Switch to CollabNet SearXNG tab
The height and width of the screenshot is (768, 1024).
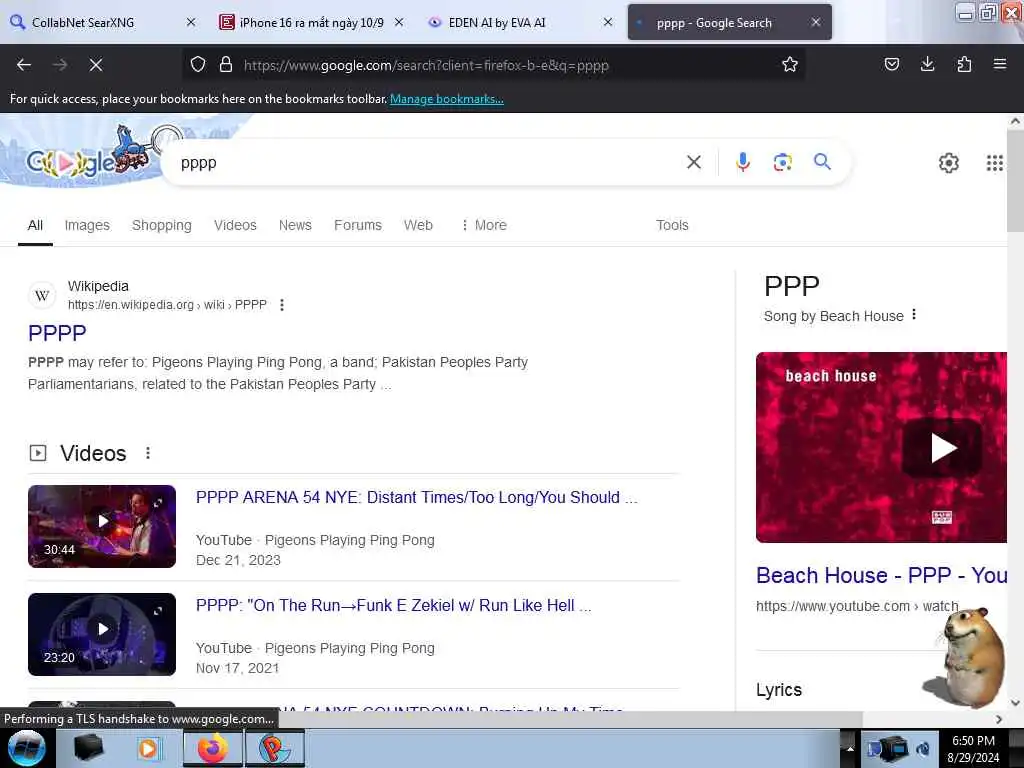[102, 22]
